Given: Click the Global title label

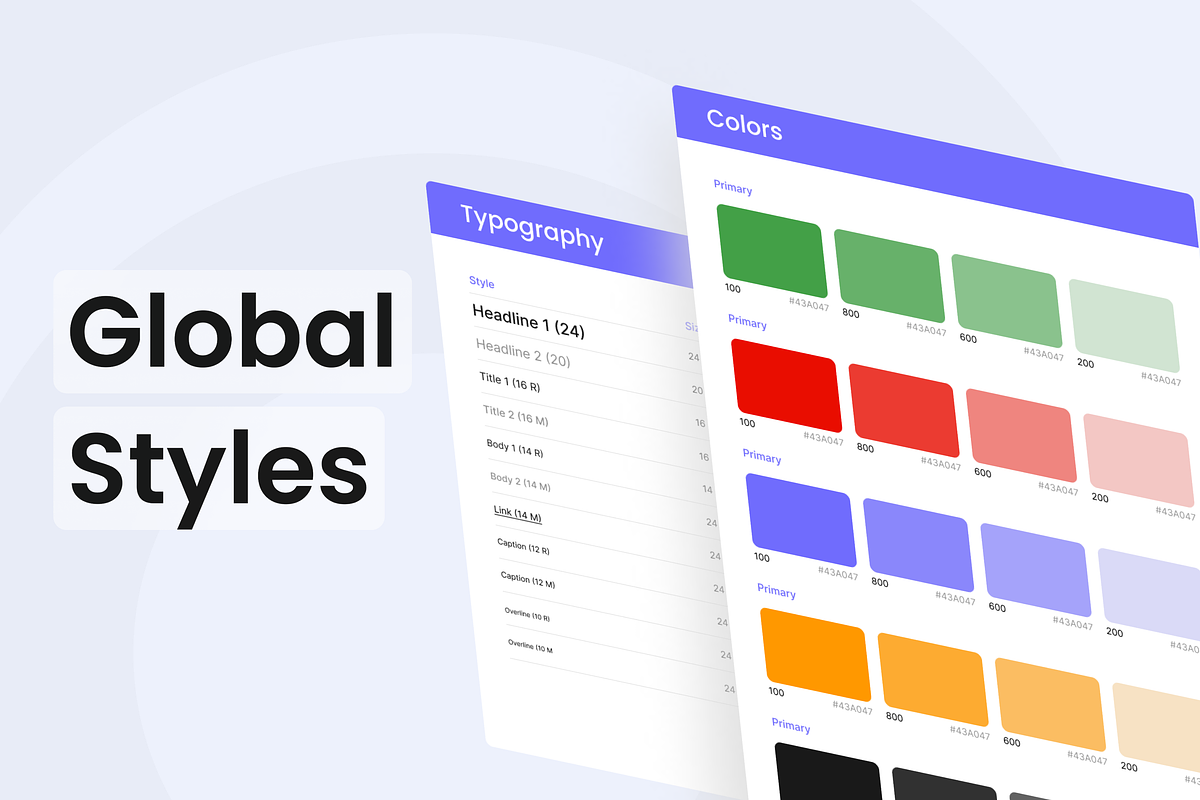Looking at the screenshot, I should click(x=232, y=331).
